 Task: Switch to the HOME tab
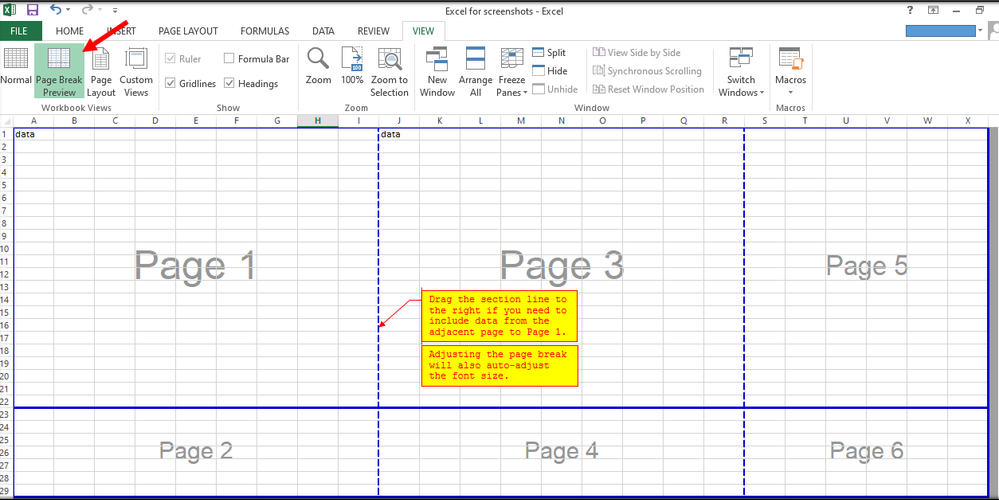69,31
